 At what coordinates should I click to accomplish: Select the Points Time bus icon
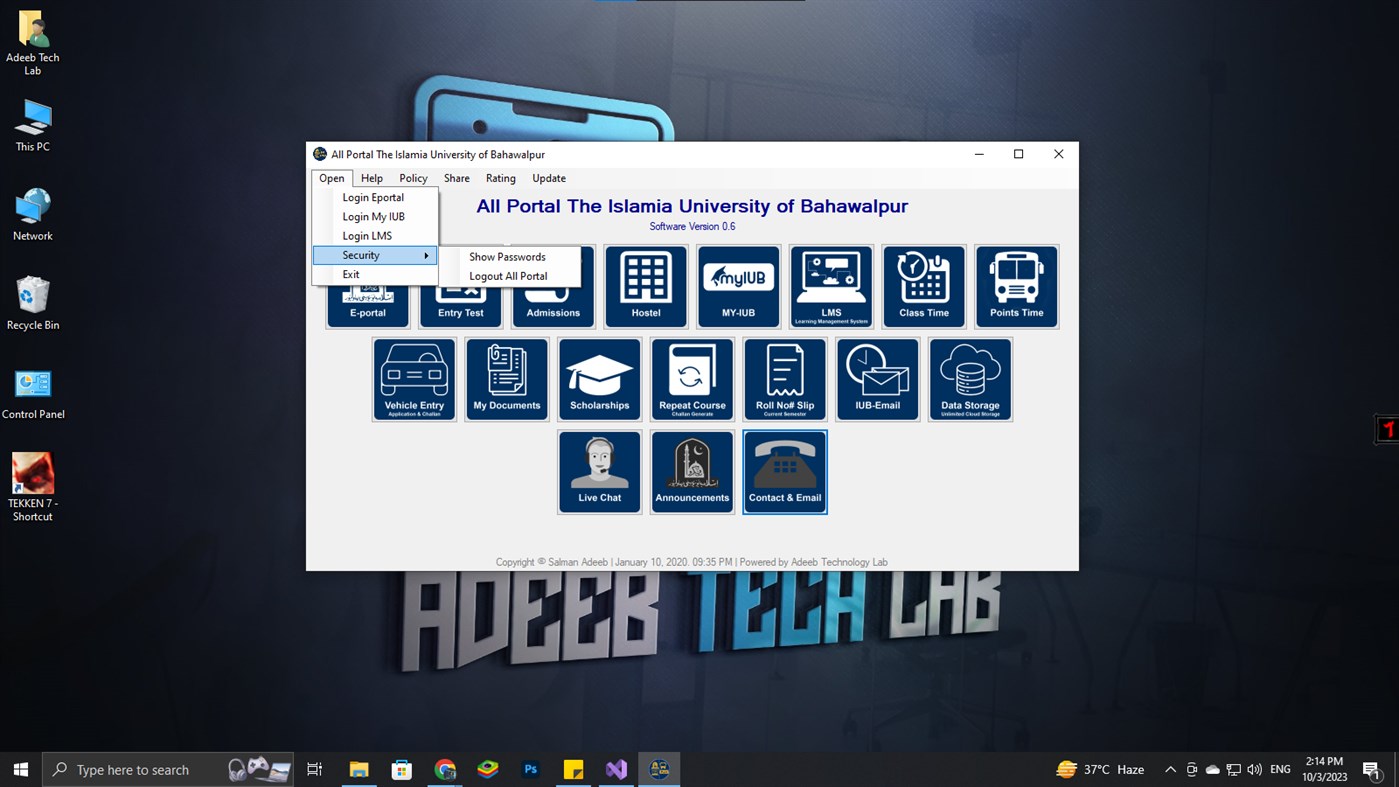[x=1016, y=286]
